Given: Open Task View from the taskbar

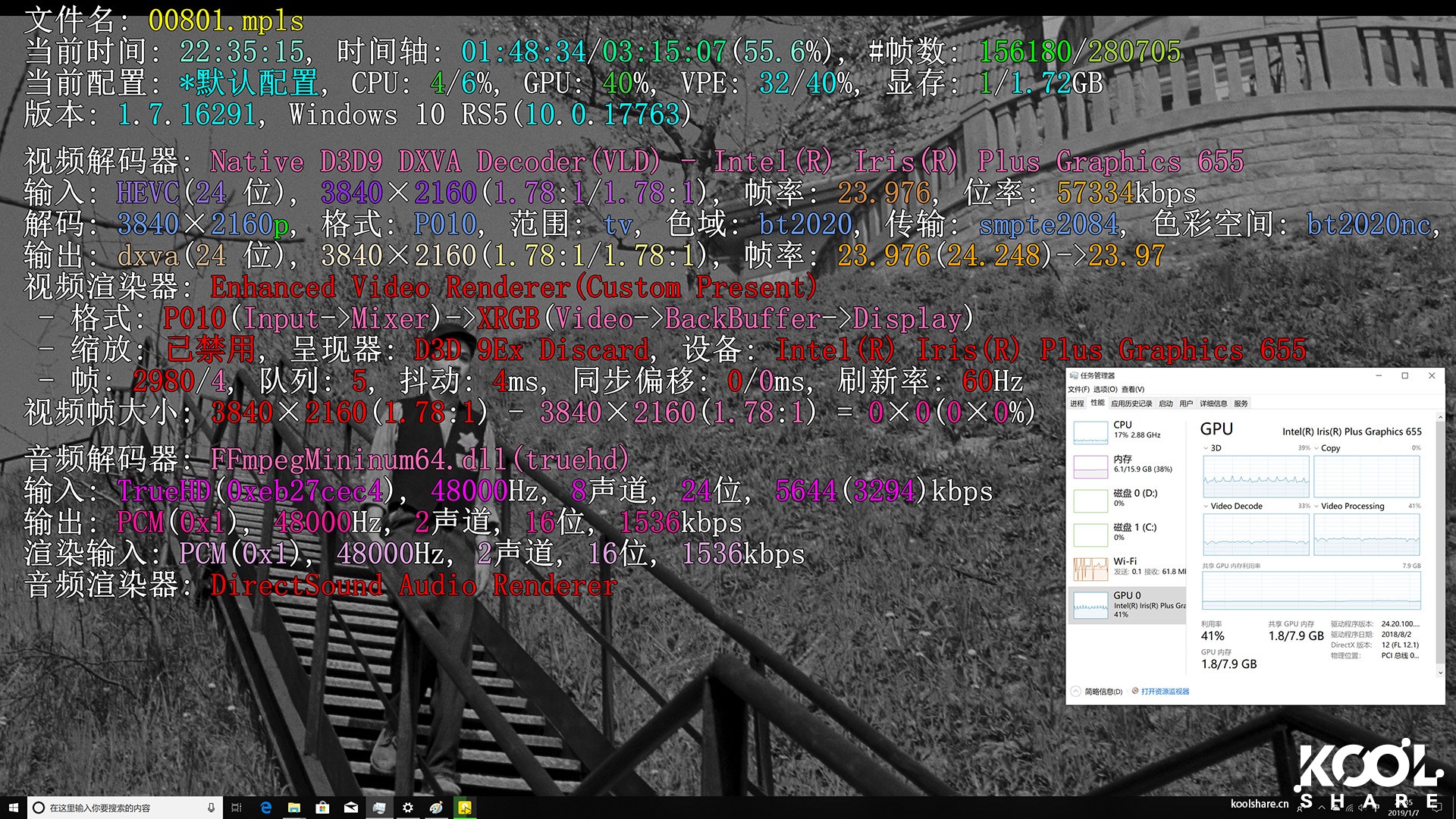Looking at the screenshot, I should pos(237,808).
